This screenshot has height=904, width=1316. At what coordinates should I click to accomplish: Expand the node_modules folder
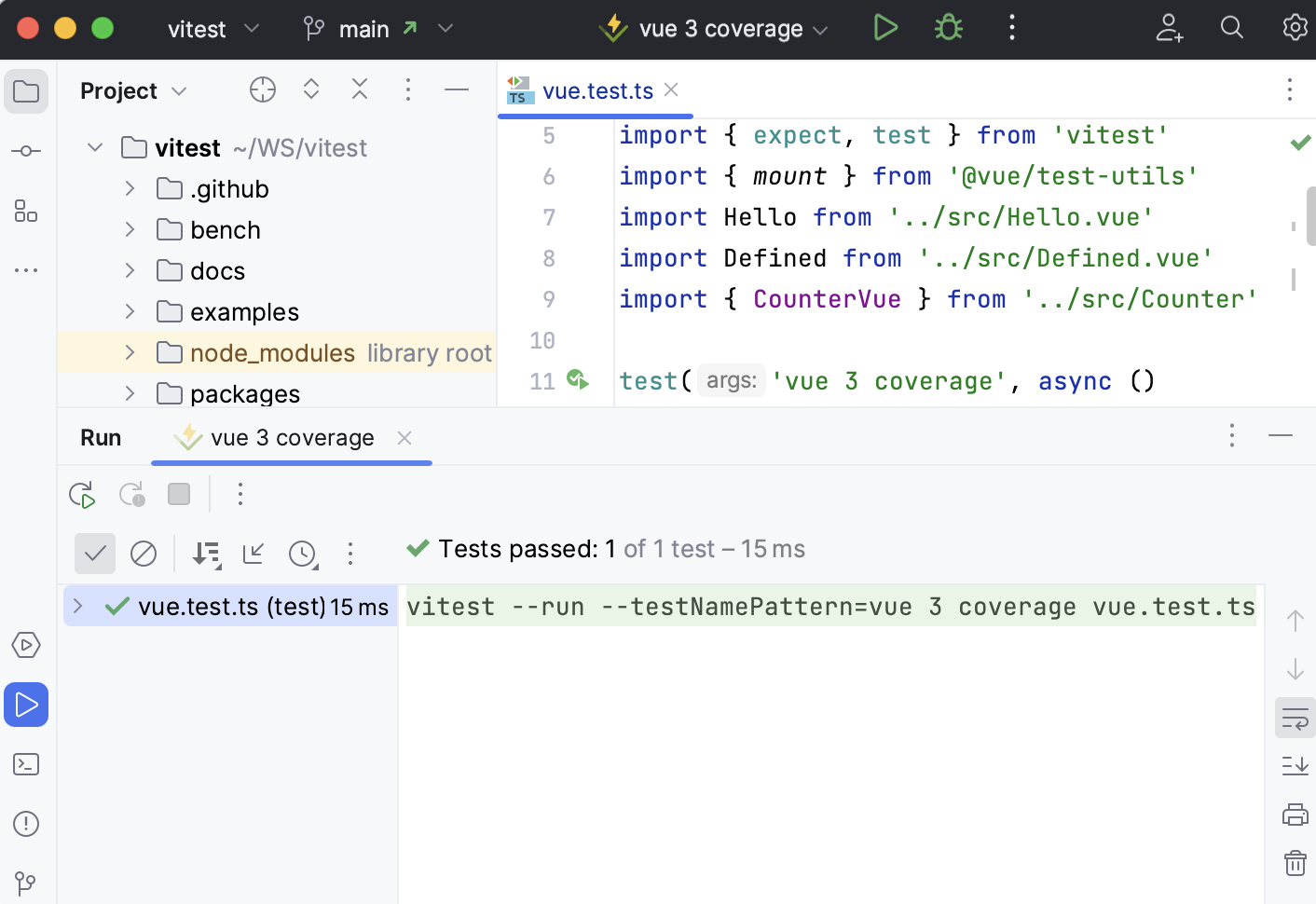point(130,352)
